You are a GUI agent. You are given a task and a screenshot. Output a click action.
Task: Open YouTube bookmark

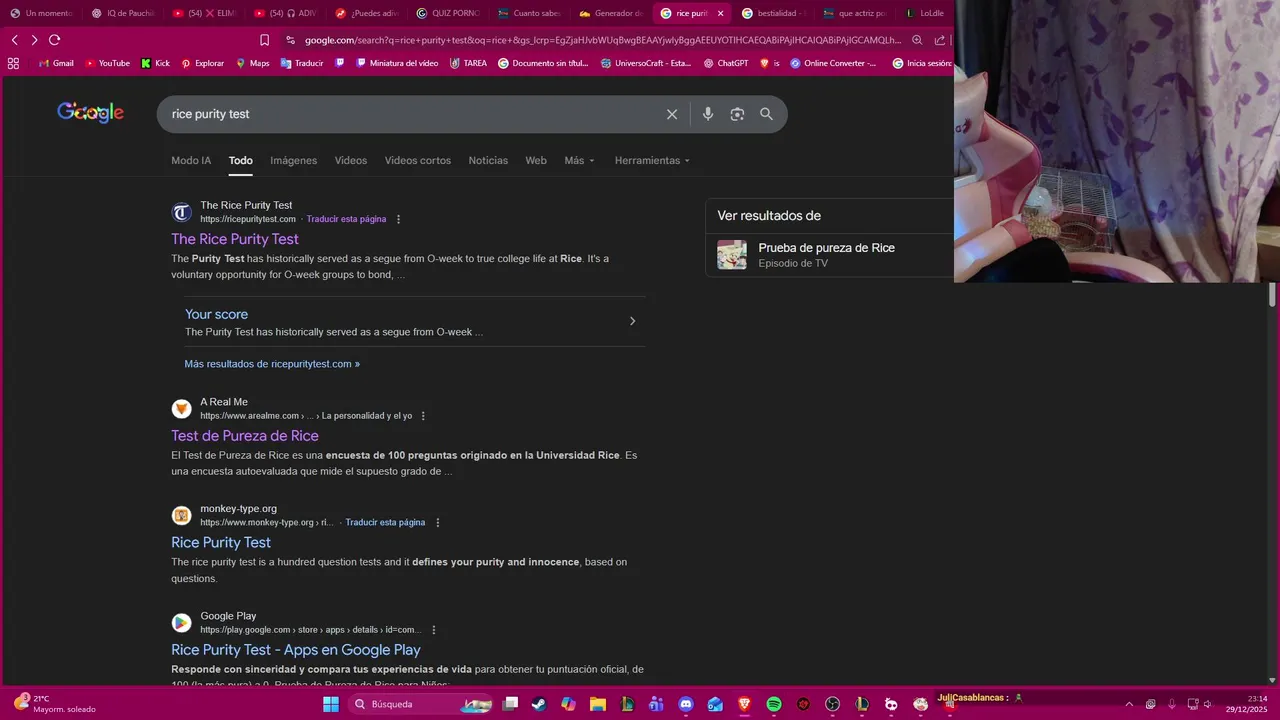tap(107, 63)
